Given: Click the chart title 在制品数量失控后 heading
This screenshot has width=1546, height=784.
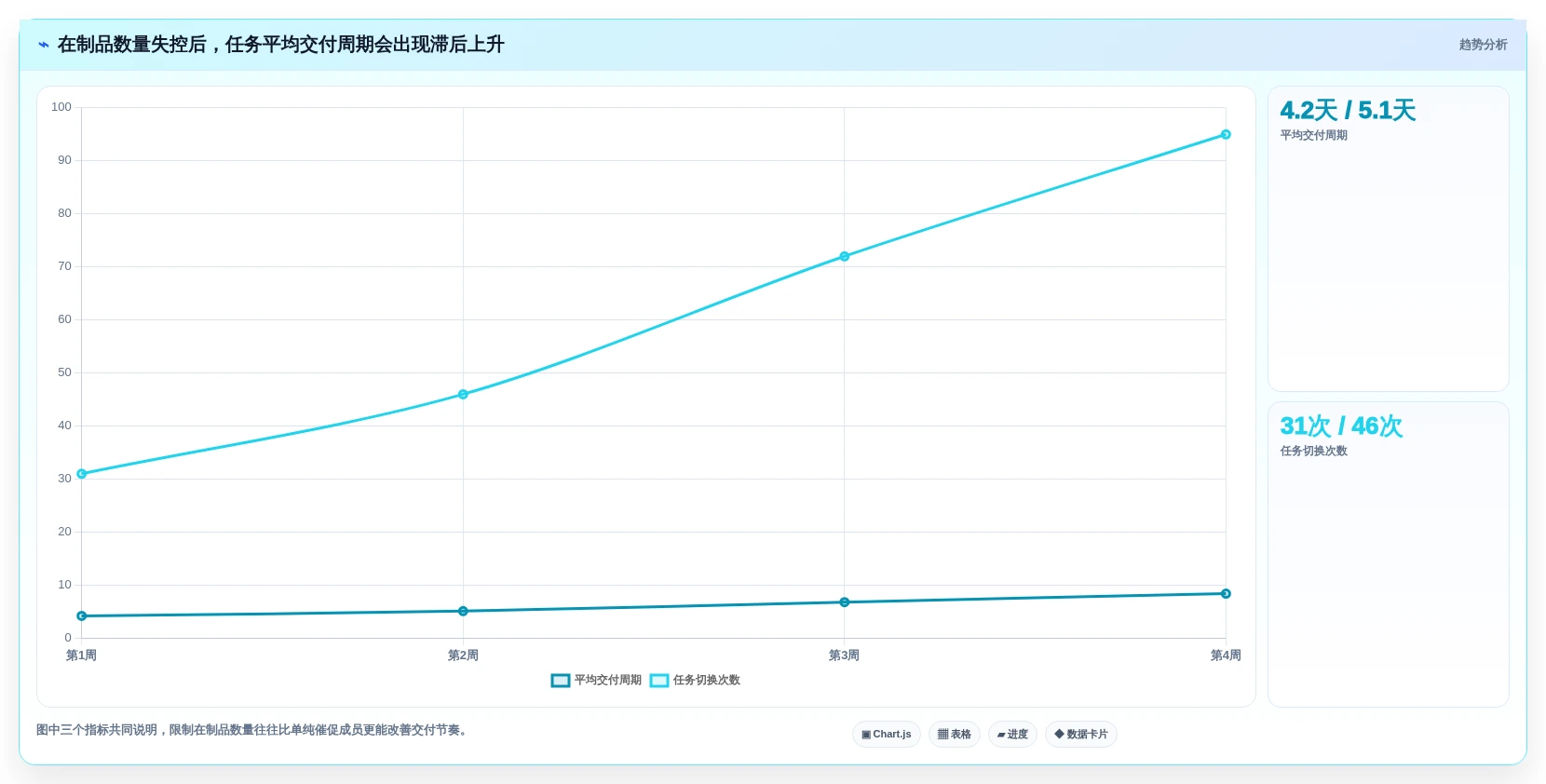Looking at the screenshot, I should pyautogui.click(x=281, y=45).
